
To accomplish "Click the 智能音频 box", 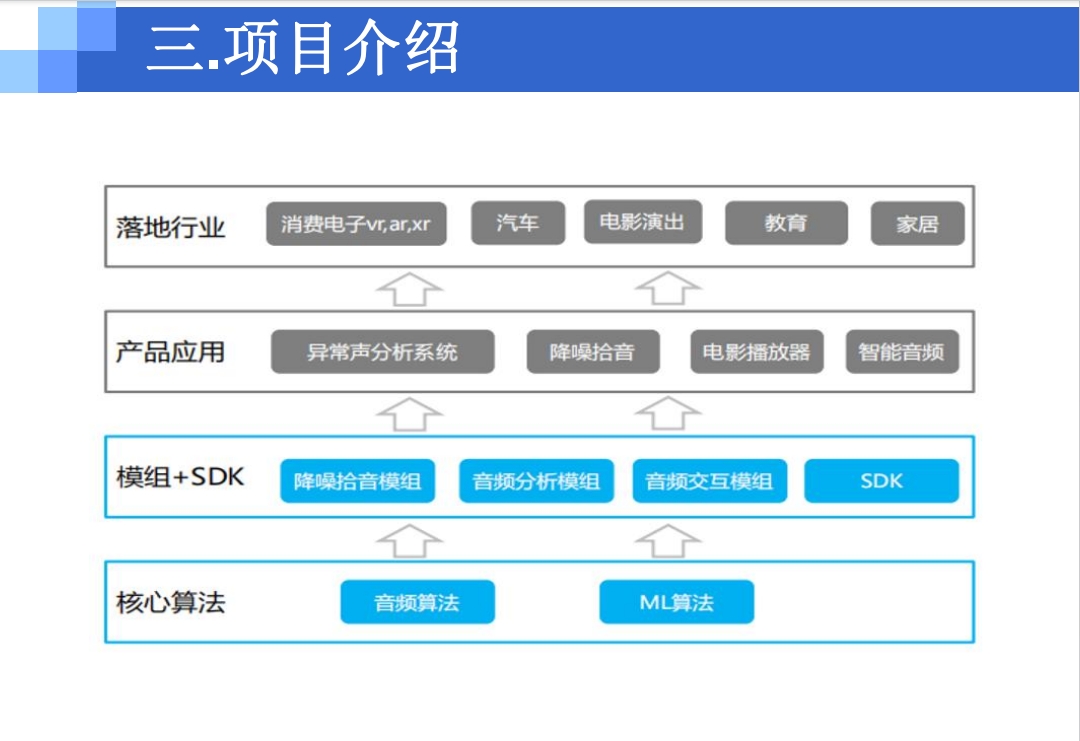I will point(902,352).
